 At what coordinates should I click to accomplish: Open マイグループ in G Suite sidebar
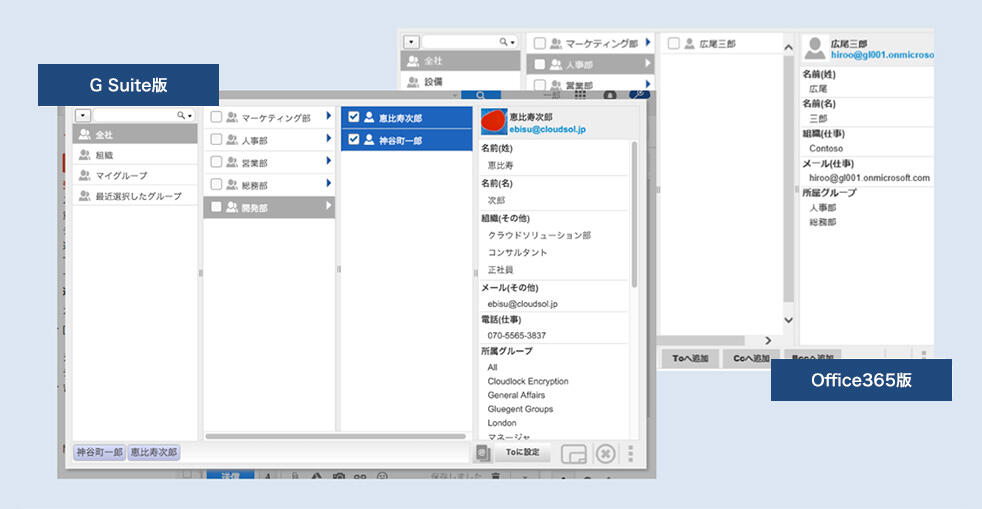135,175
